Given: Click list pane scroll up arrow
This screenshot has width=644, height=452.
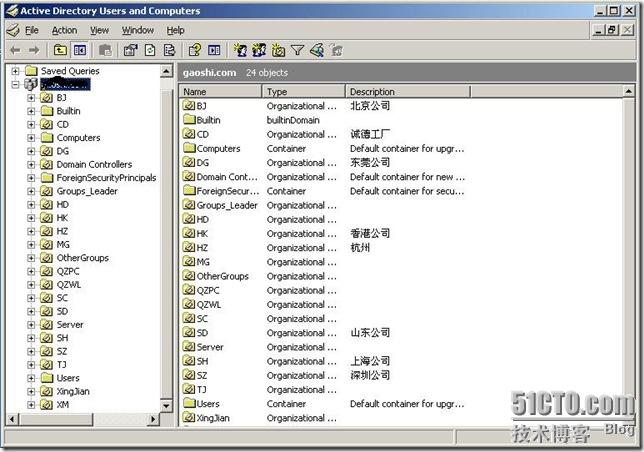Looking at the screenshot, I should [x=628, y=91].
